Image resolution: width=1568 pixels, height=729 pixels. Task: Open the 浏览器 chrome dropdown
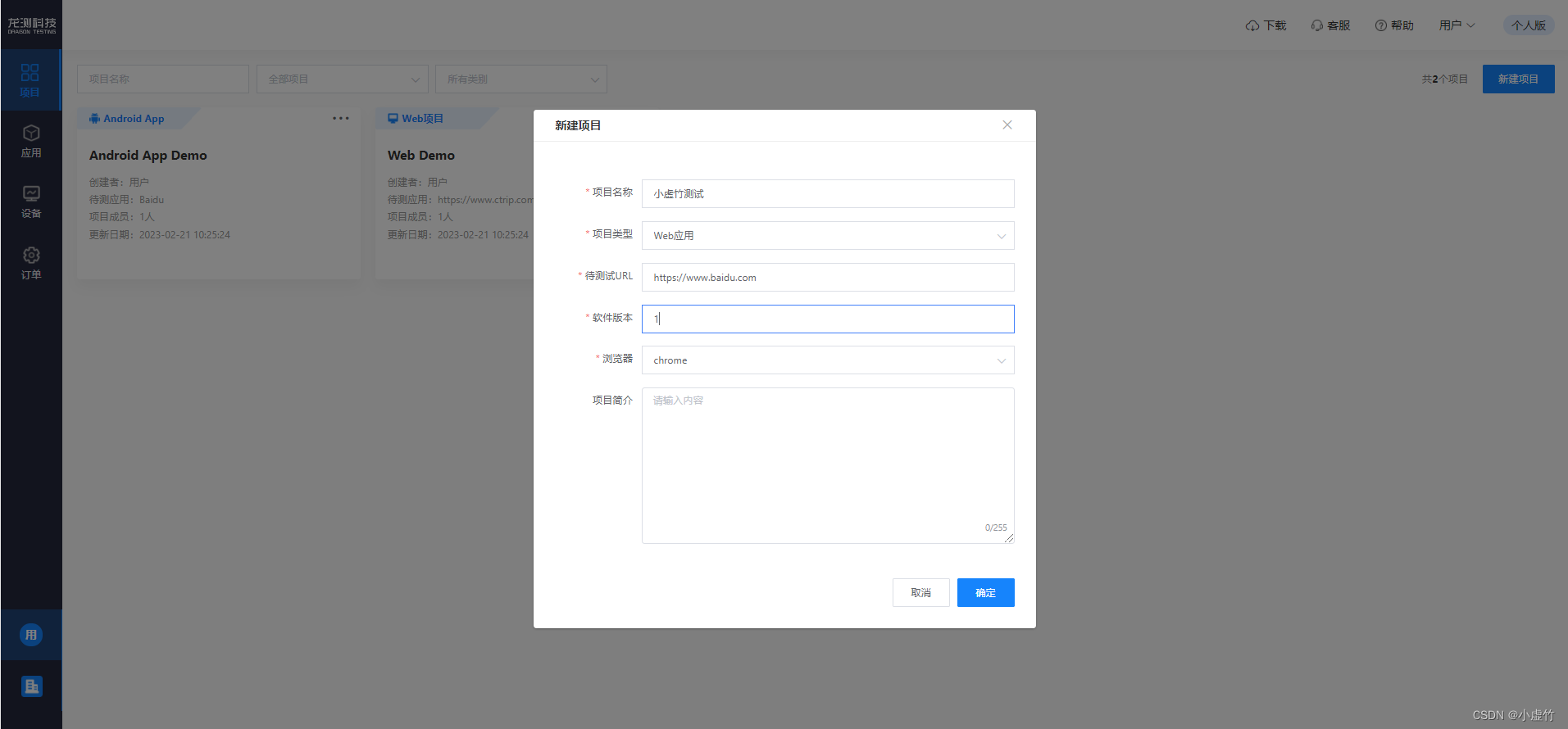pos(828,360)
